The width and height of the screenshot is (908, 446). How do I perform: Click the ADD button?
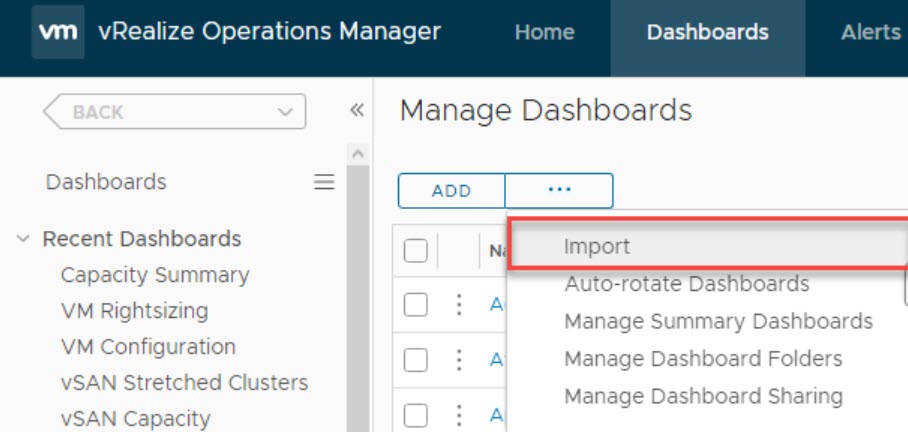click(x=451, y=190)
